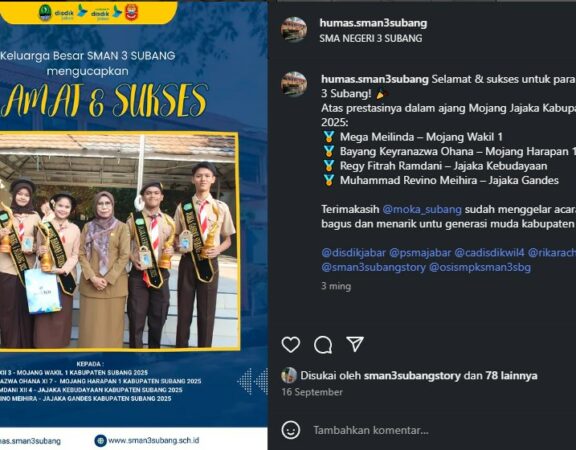This screenshot has width=576, height=450.
Task: Click caption author avatar beside post text
Action: pos(294,84)
